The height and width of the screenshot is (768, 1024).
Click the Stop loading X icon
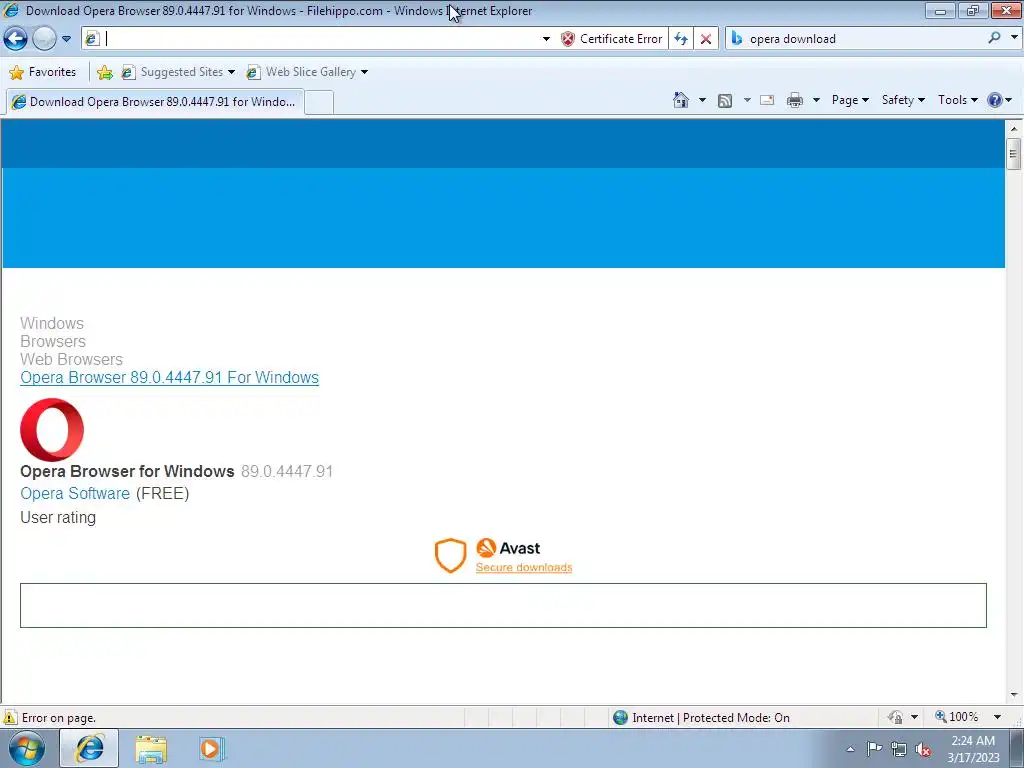[706, 39]
